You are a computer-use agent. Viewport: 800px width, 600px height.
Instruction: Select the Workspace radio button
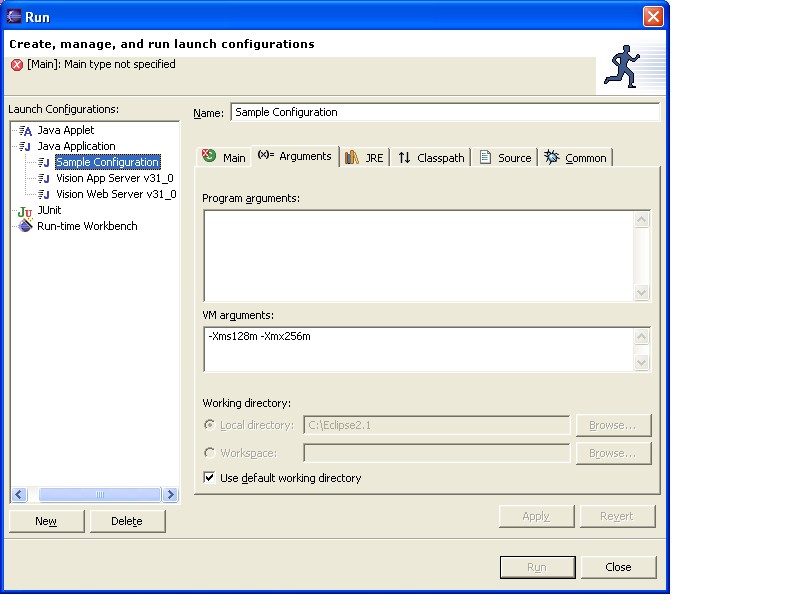click(209, 453)
